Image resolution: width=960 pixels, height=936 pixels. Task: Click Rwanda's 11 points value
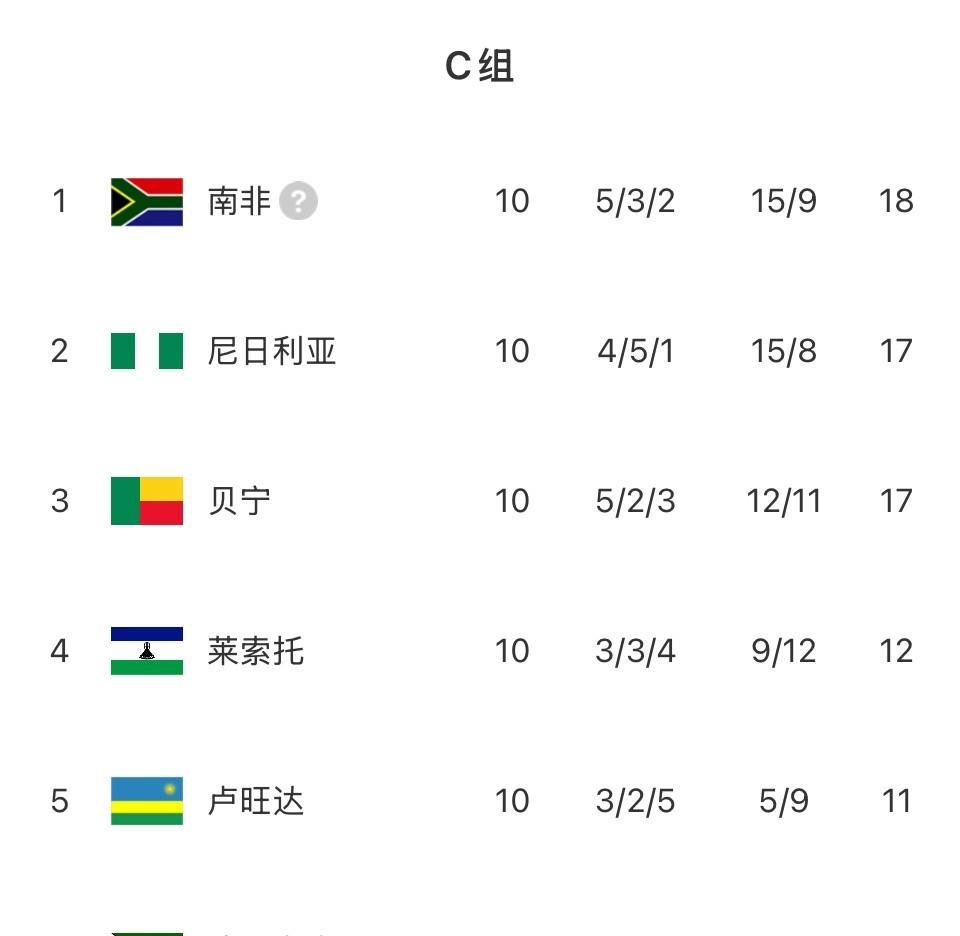tap(896, 801)
